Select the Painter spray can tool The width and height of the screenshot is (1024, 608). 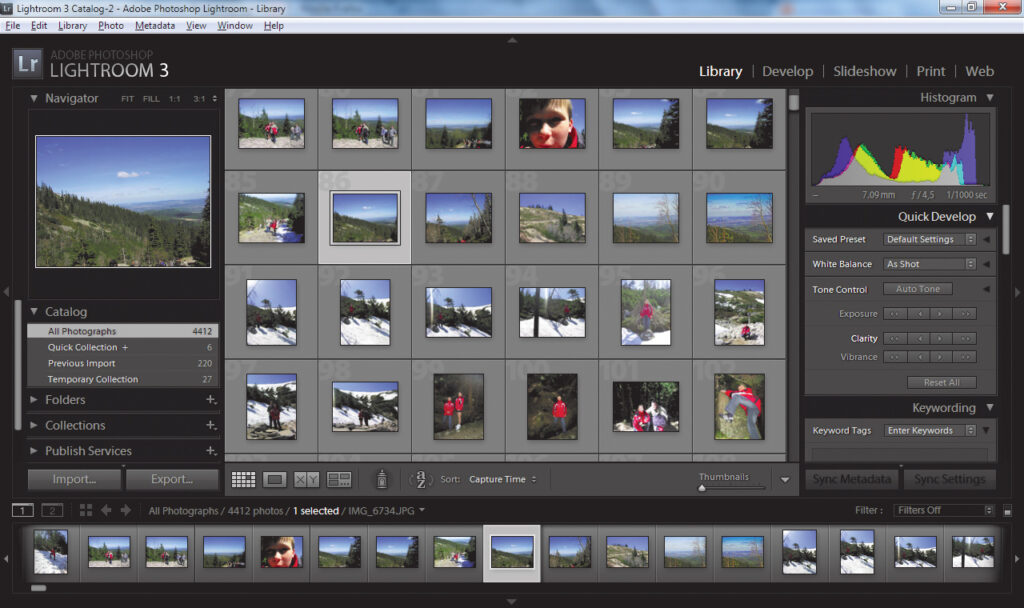[x=381, y=480]
